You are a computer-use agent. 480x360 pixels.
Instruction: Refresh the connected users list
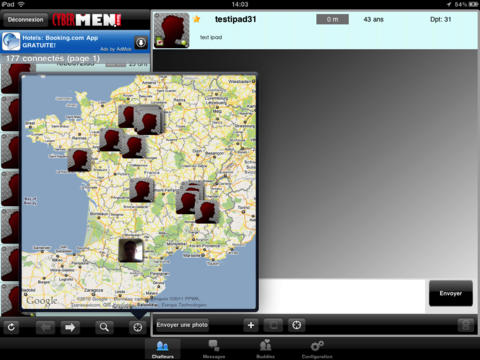coord(11,327)
